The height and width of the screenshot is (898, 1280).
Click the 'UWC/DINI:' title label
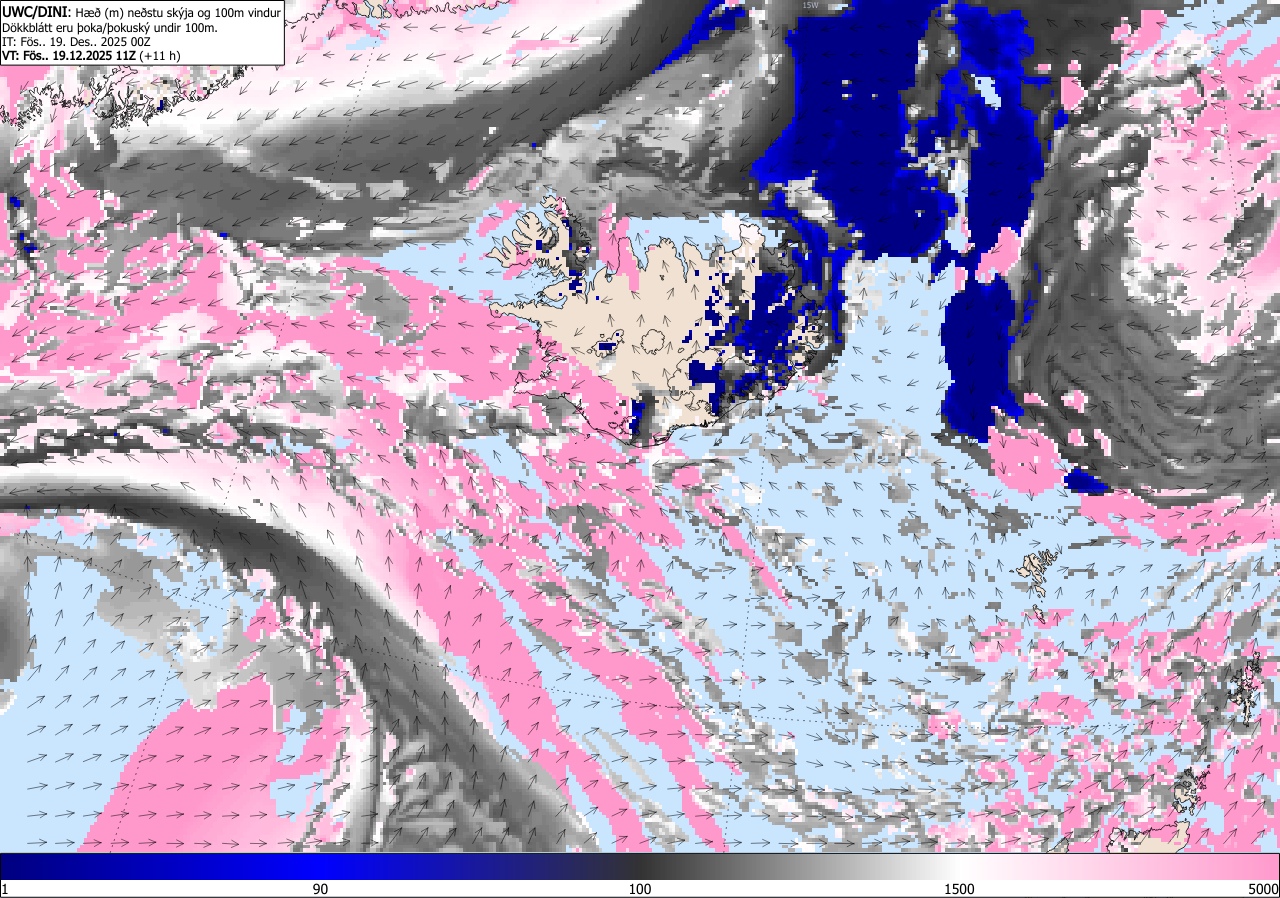coord(37,11)
